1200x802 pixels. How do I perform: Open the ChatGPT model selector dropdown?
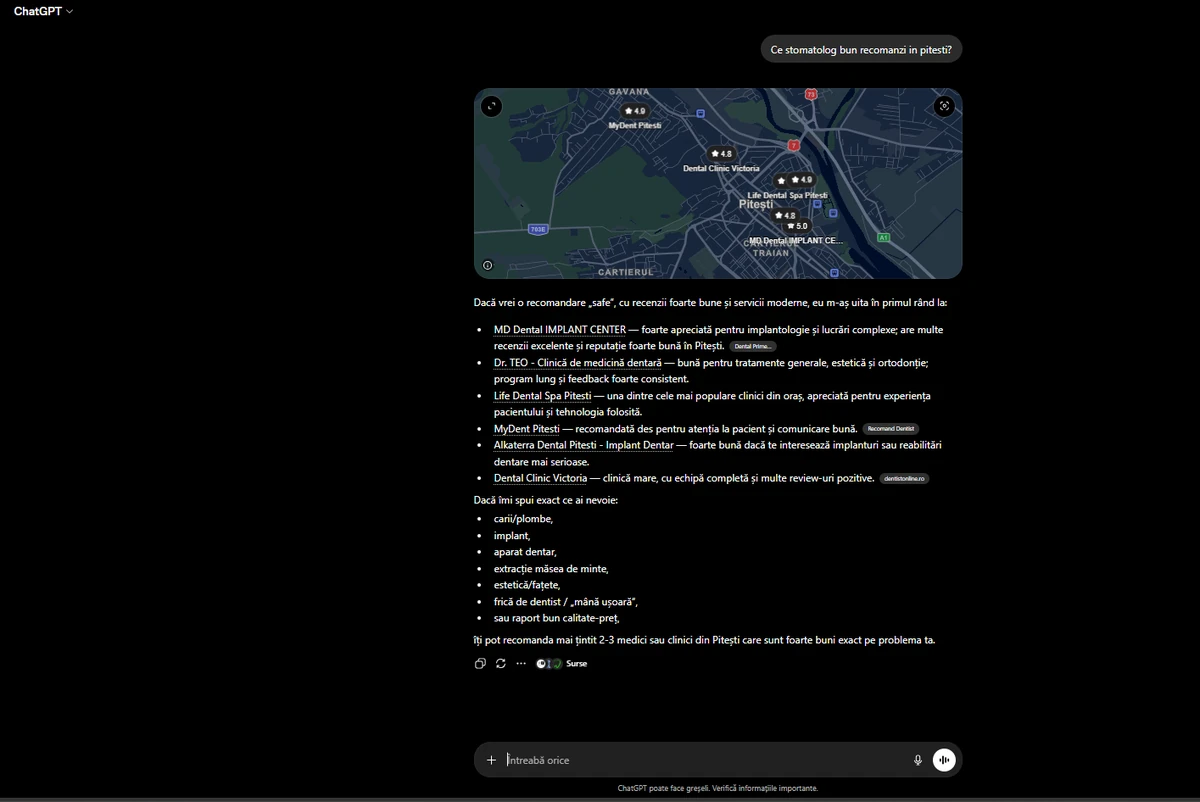point(43,11)
